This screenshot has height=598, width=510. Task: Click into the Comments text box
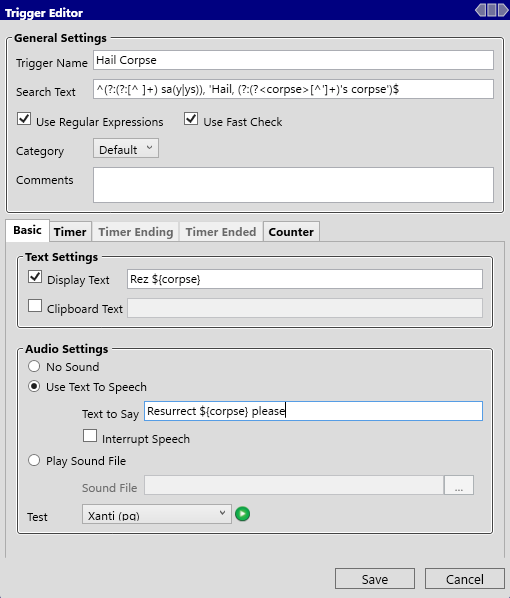(293, 185)
